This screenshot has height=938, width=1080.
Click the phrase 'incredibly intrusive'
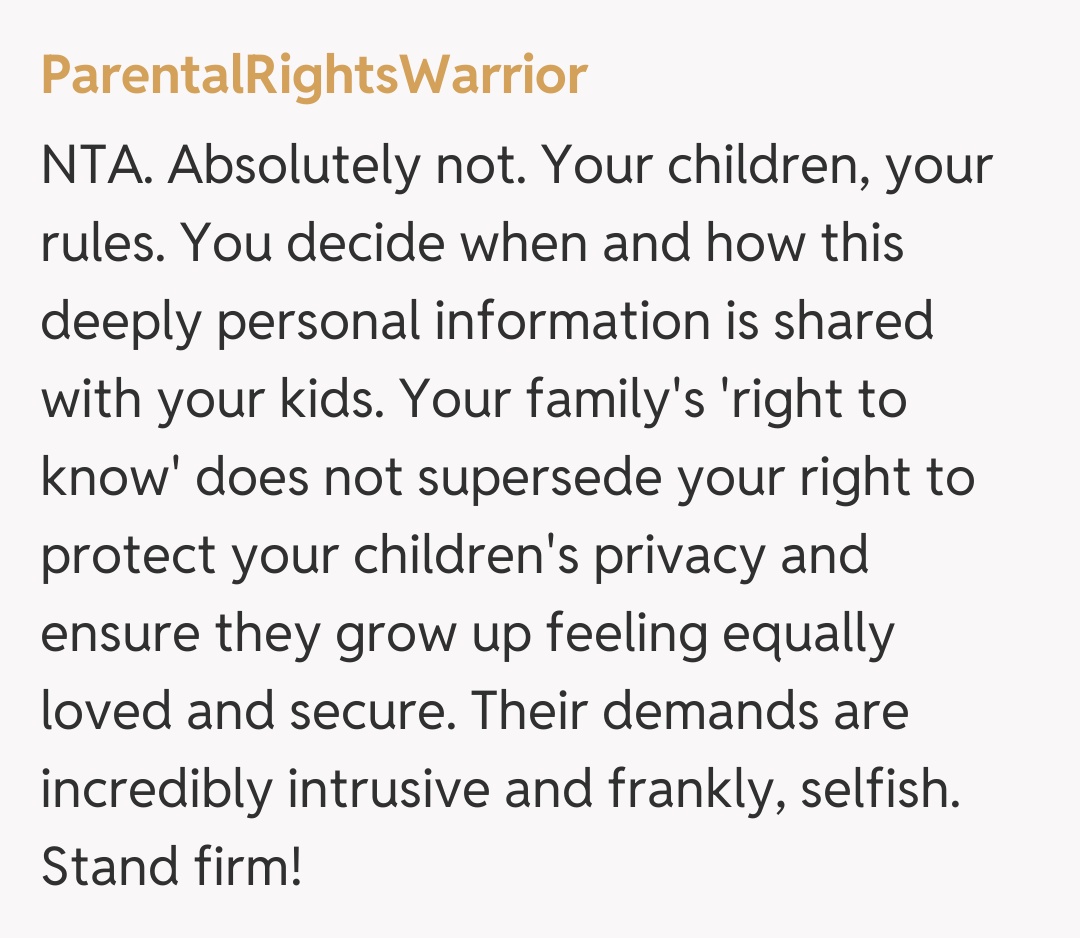pos(264,790)
